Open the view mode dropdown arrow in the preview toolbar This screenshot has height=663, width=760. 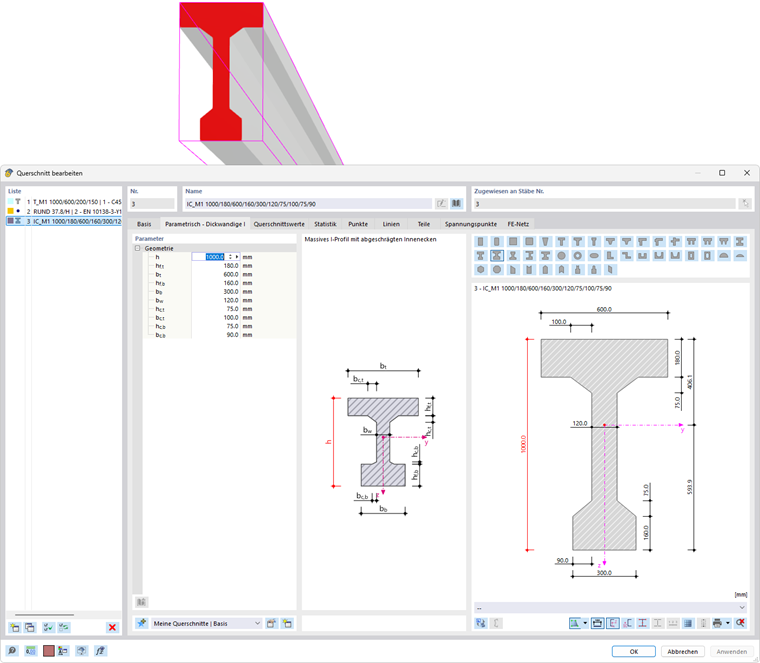coord(585,623)
